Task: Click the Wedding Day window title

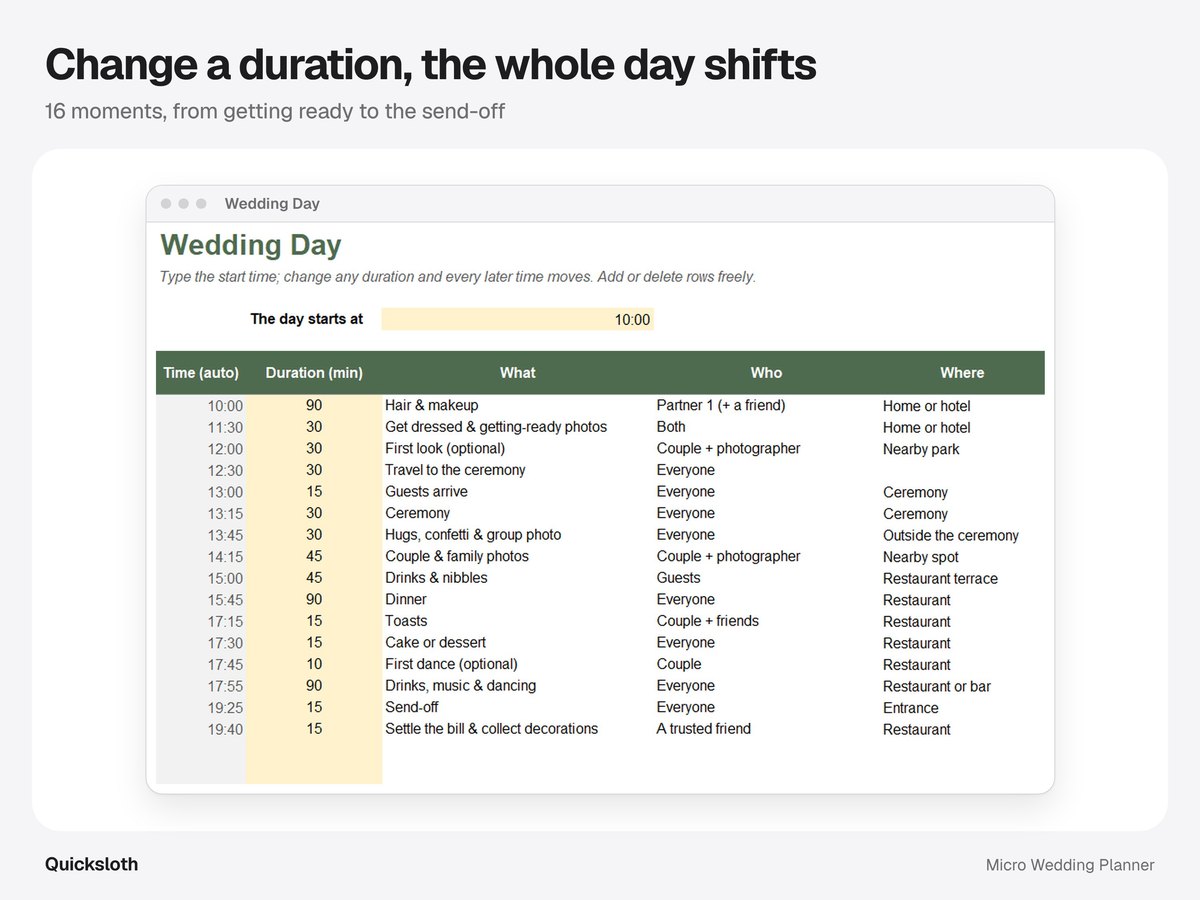Action: coord(272,204)
